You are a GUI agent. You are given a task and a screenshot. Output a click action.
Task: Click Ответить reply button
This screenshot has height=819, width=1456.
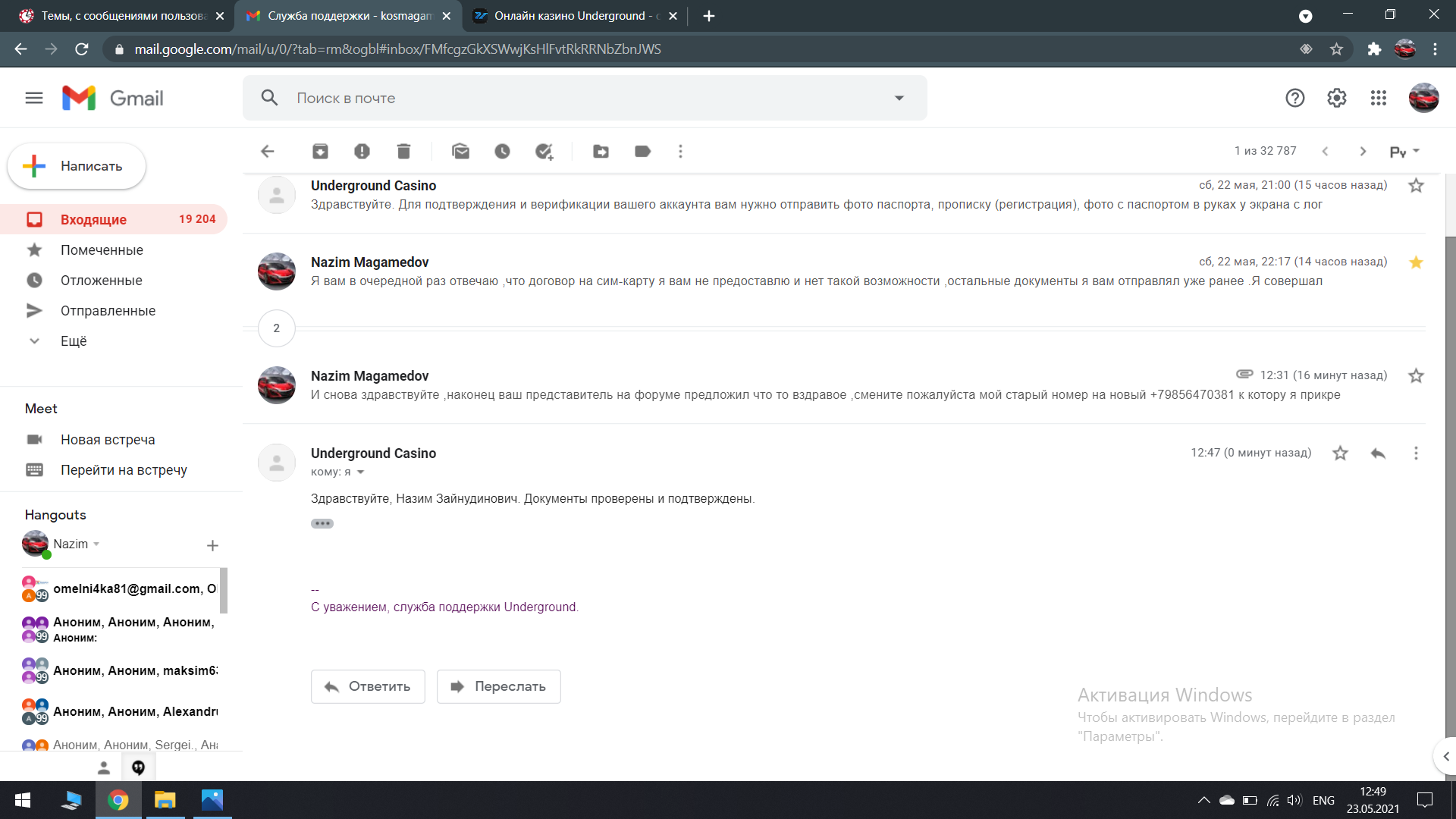pos(368,687)
